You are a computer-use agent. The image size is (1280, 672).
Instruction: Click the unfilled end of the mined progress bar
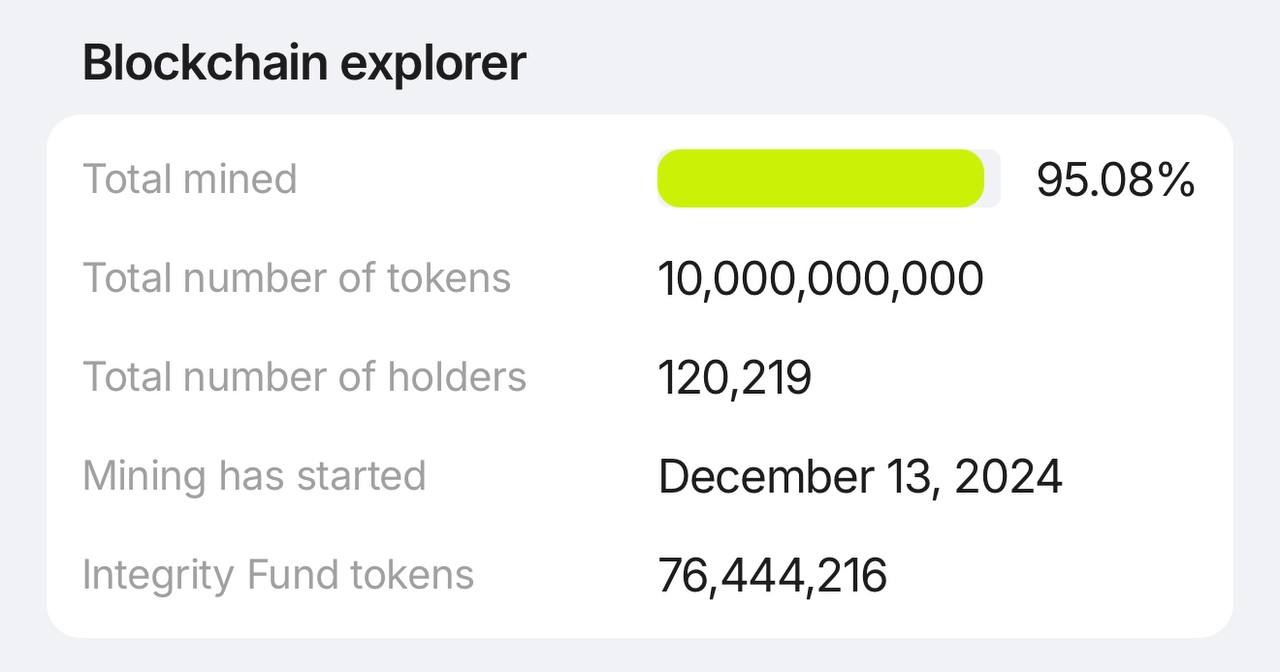(x=993, y=179)
